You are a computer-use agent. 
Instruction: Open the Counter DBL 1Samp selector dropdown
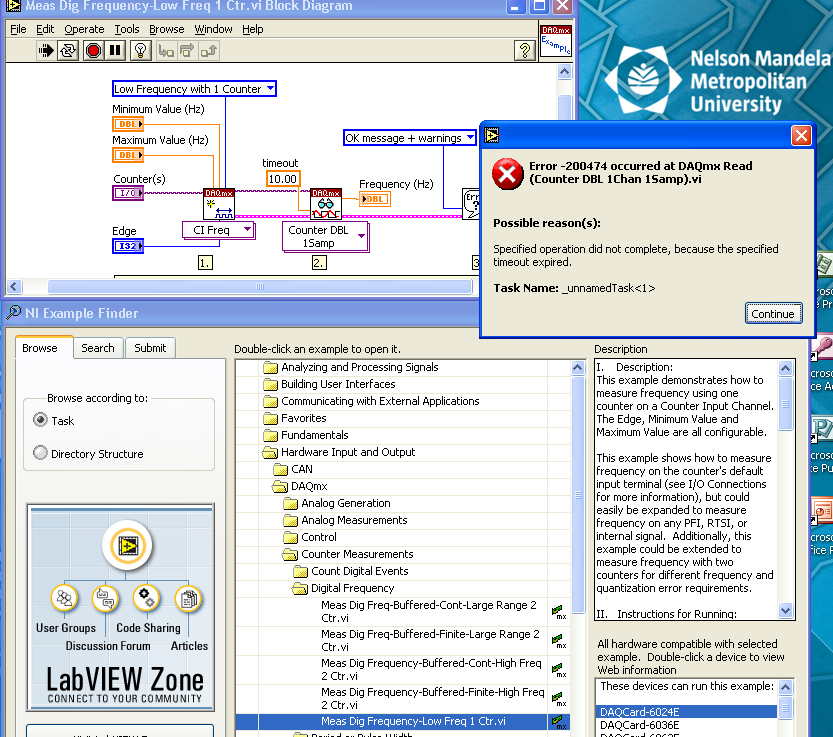[362, 236]
